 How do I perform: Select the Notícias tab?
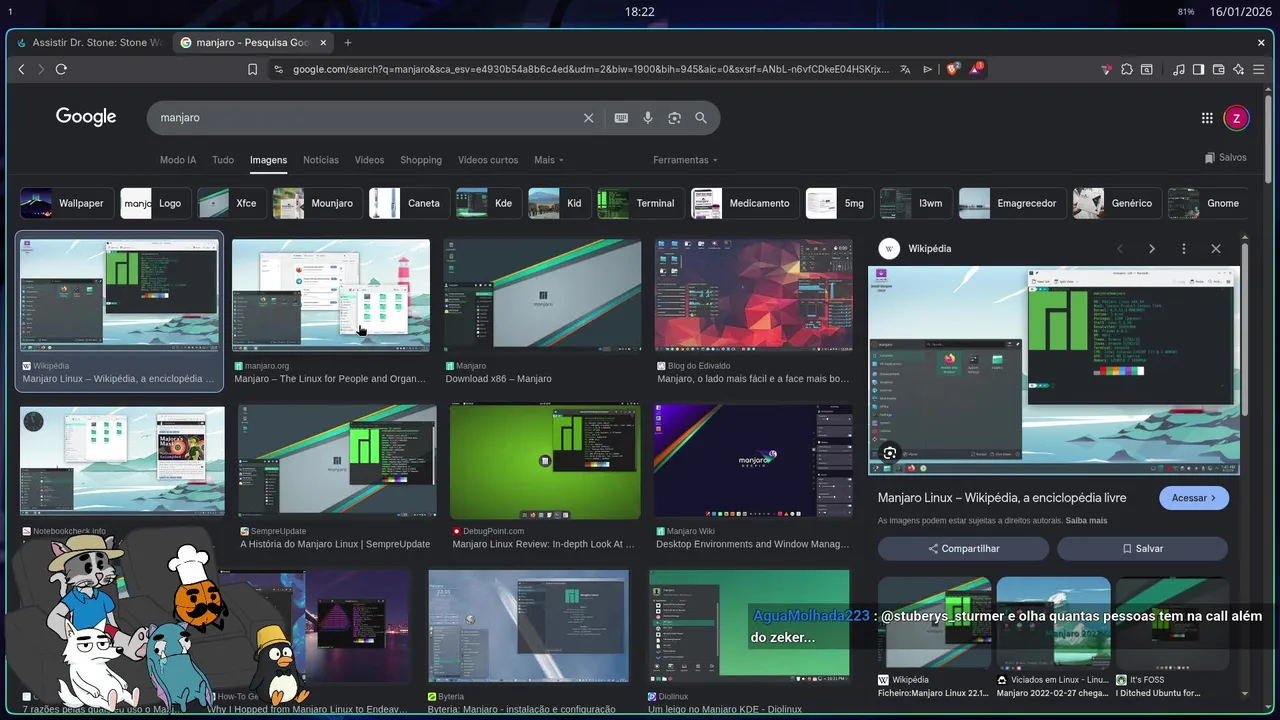[321, 160]
